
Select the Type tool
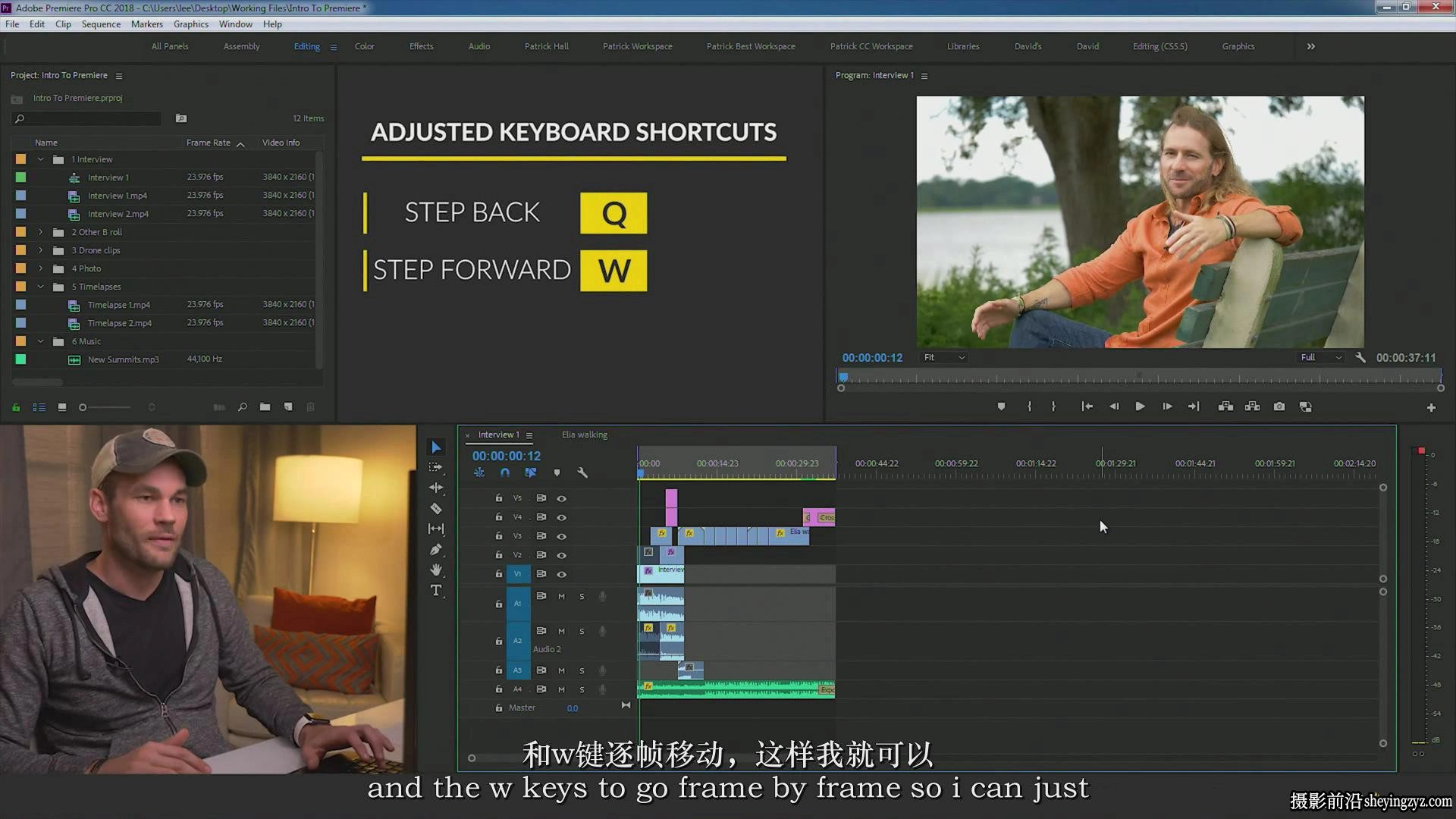436,590
